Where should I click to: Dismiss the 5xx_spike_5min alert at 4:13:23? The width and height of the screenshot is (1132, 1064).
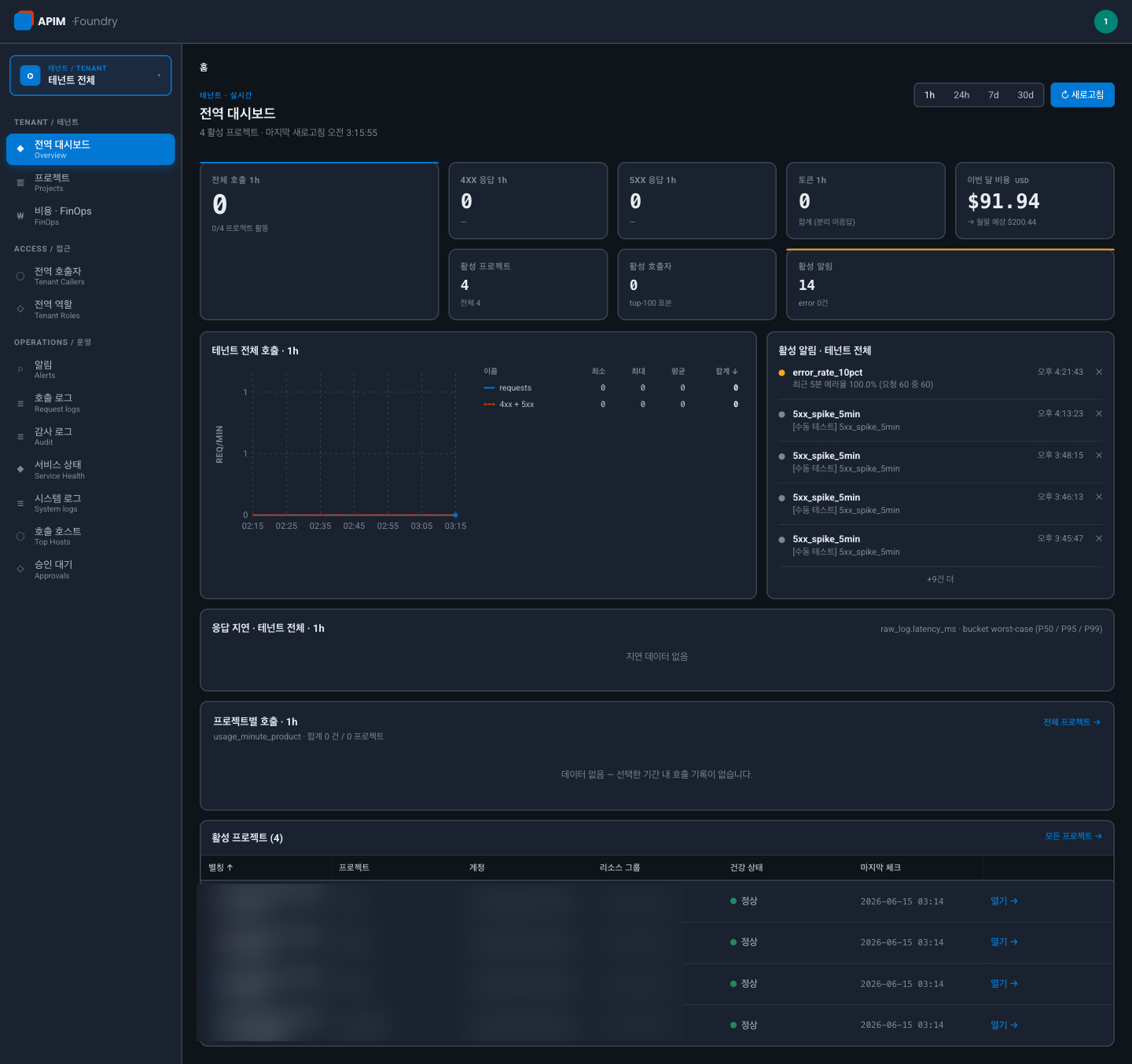tap(1099, 413)
